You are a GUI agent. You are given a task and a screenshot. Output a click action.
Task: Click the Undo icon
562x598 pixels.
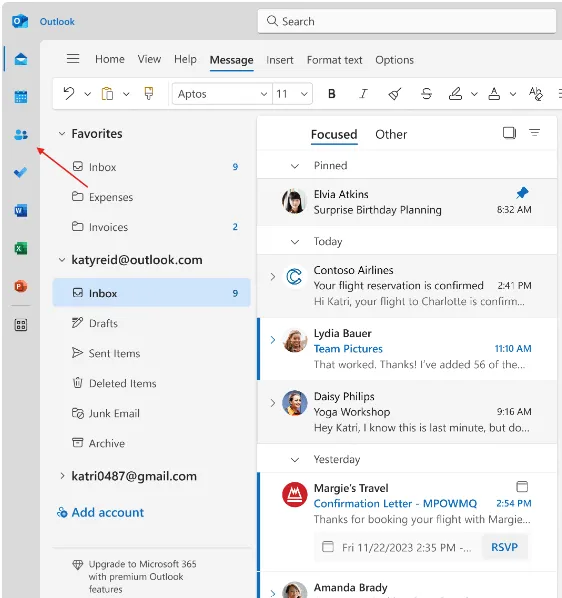69,93
